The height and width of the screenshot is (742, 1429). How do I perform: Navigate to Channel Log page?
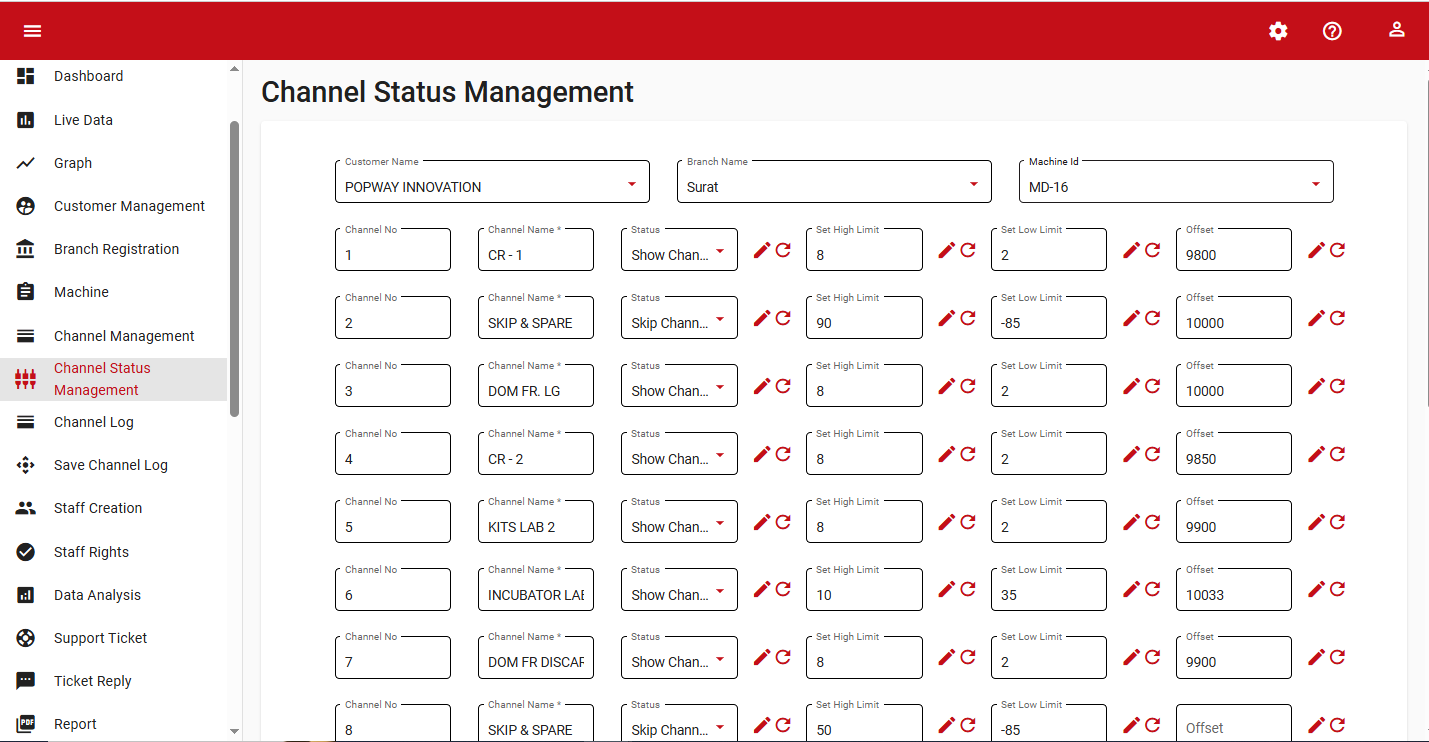[x=93, y=422]
